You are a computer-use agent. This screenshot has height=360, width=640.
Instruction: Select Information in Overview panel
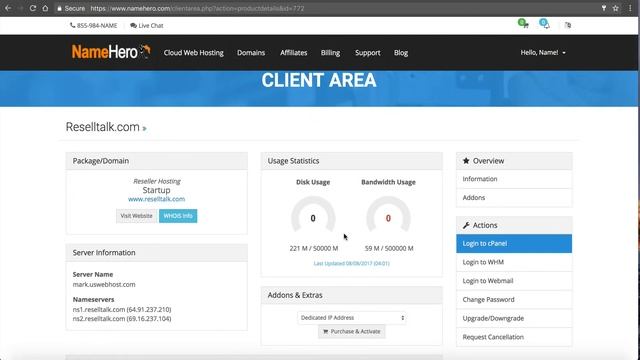[514, 179]
